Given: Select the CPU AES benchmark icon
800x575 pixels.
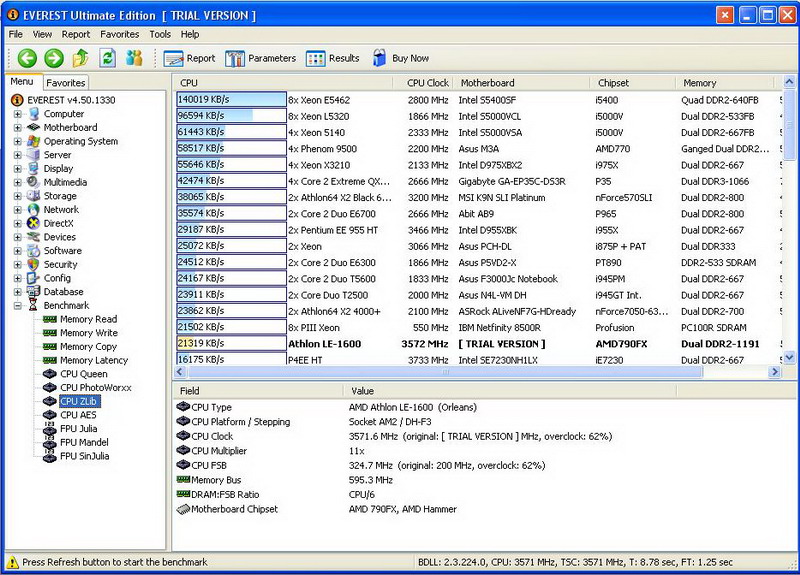Looking at the screenshot, I should [50, 415].
